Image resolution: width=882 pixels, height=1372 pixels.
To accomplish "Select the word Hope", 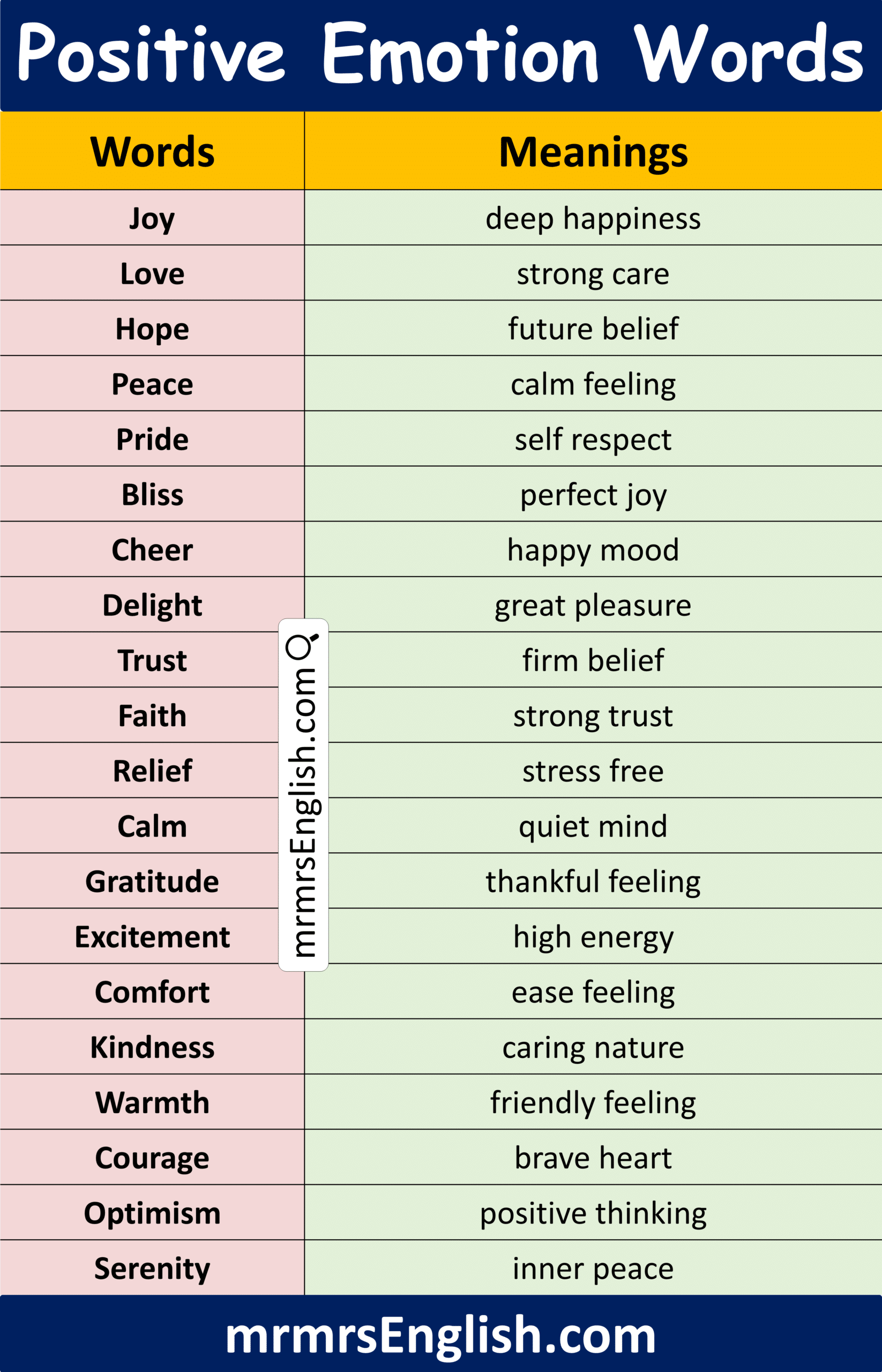I will pyautogui.click(x=152, y=329).
